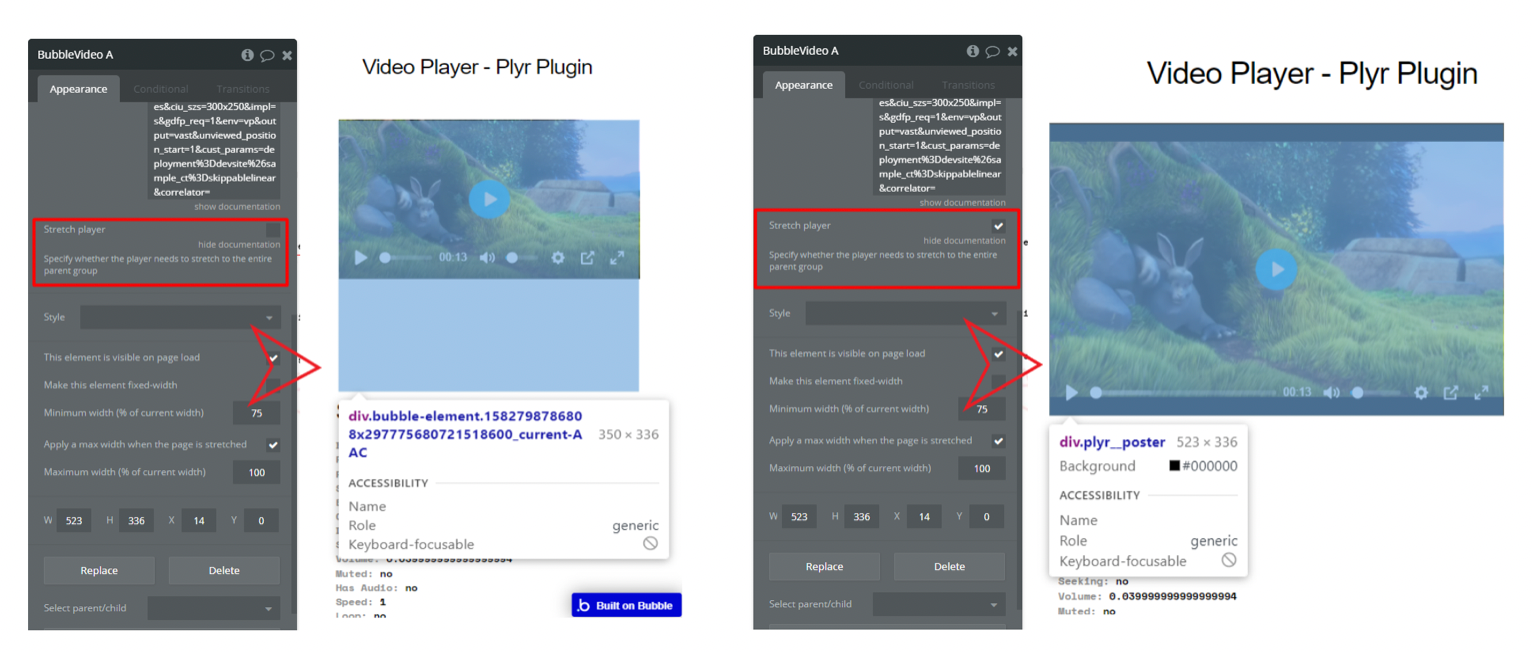
Task: Enable the unchecked Stretch player checkbox
Action: coord(273,229)
